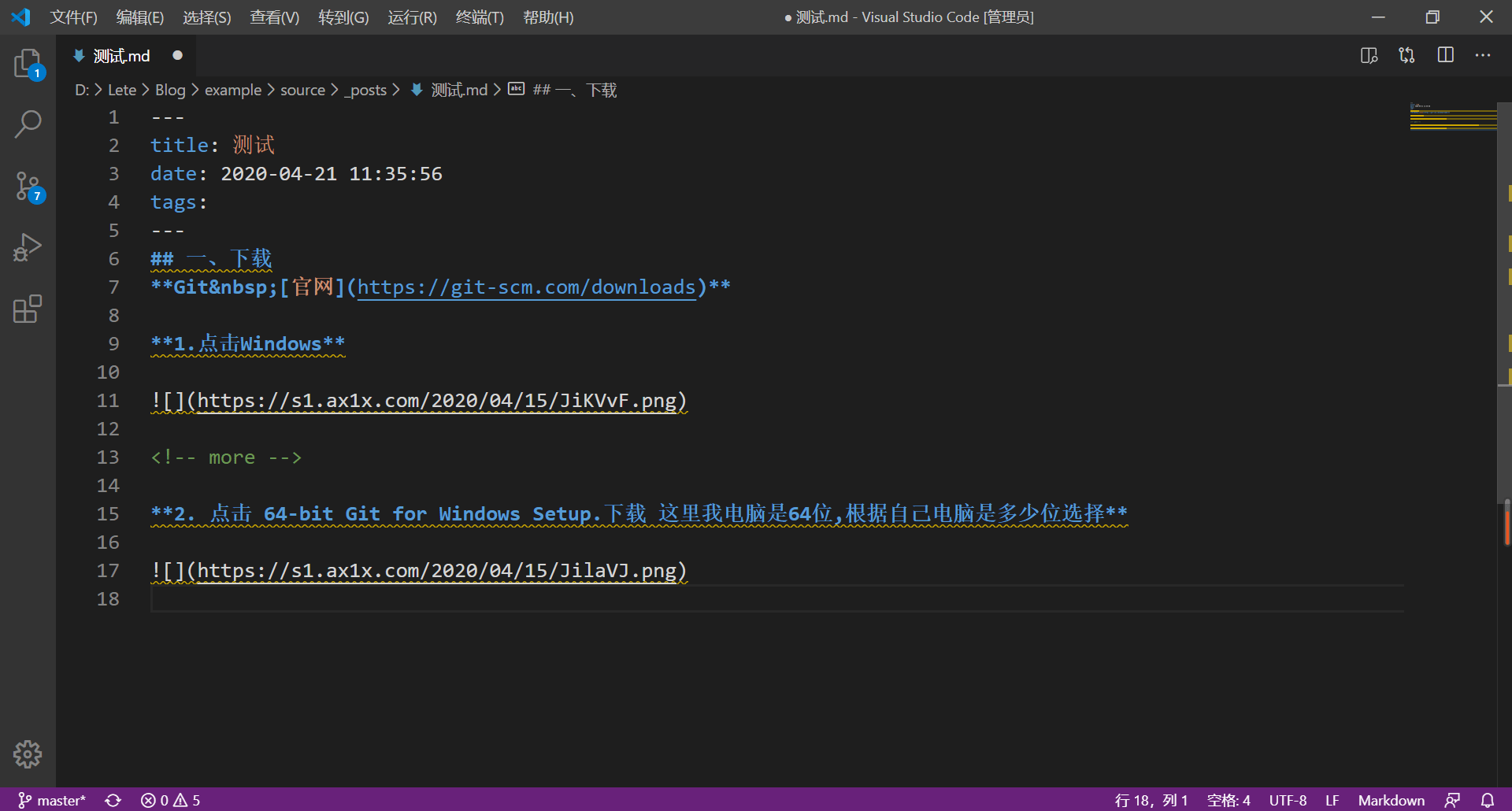Click the master* branch indicator
Image resolution: width=1512 pixels, height=811 pixels.
tap(52, 800)
